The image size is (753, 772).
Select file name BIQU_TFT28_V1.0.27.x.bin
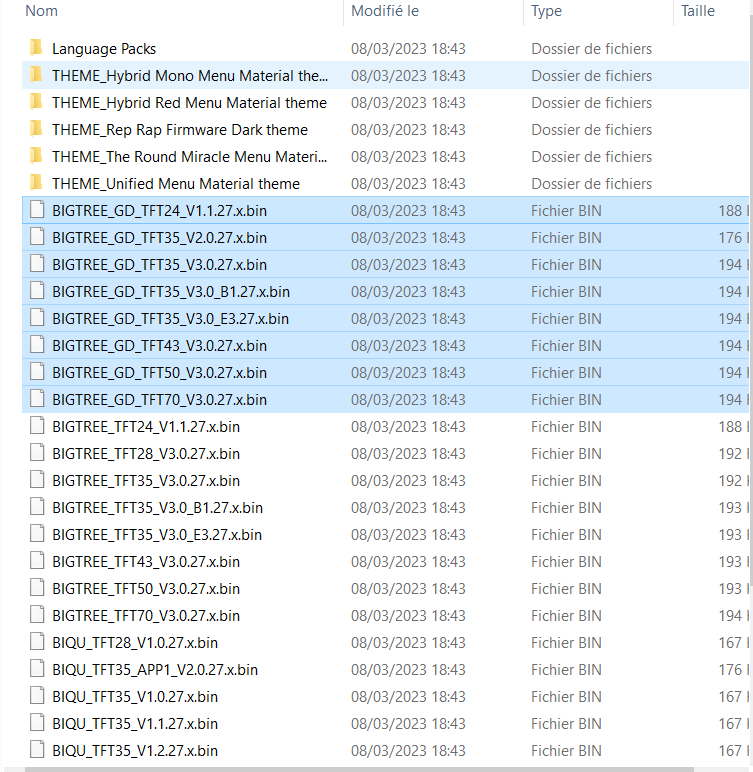coord(135,643)
